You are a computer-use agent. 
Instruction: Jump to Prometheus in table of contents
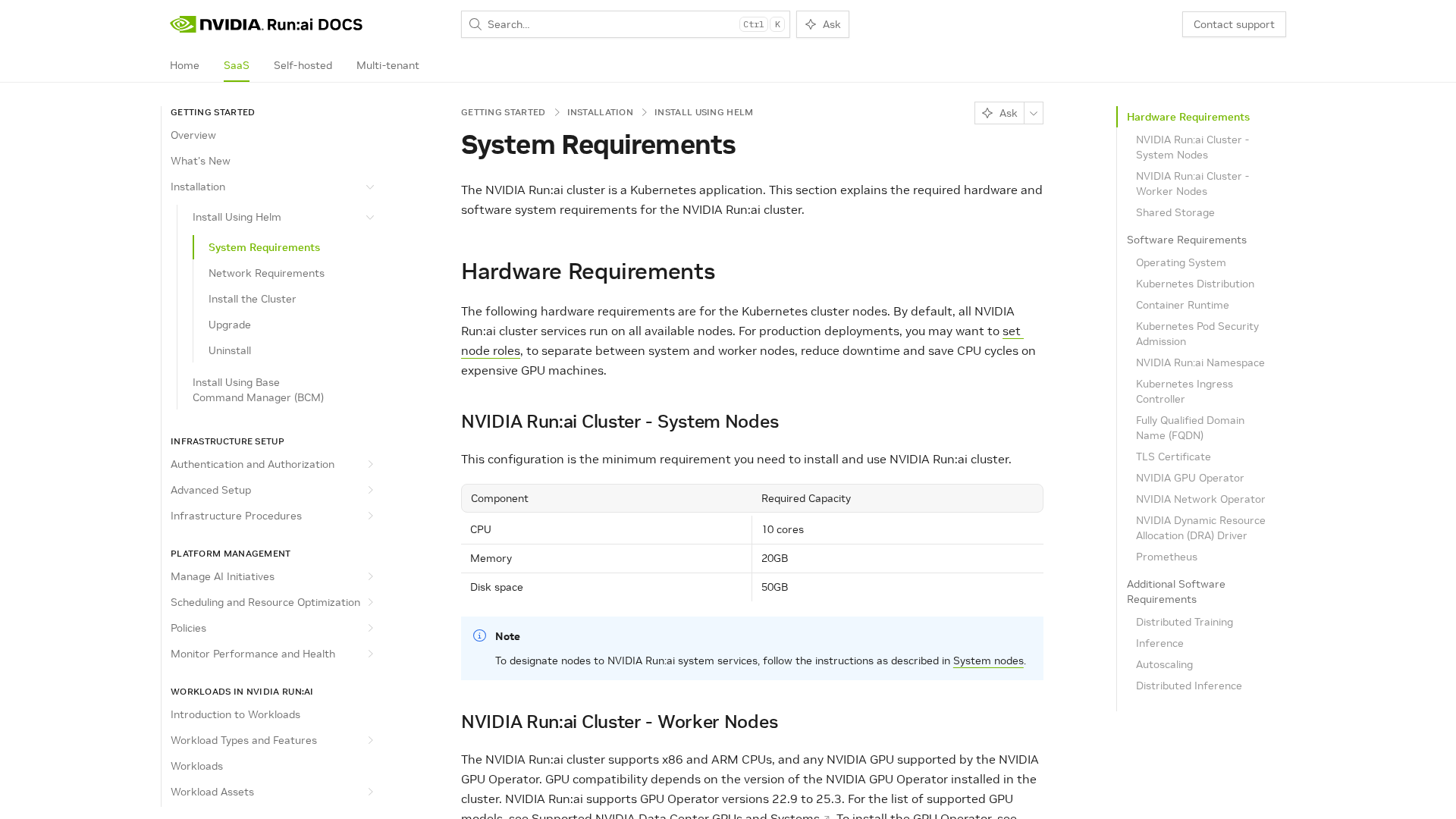[x=1166, y=557]
